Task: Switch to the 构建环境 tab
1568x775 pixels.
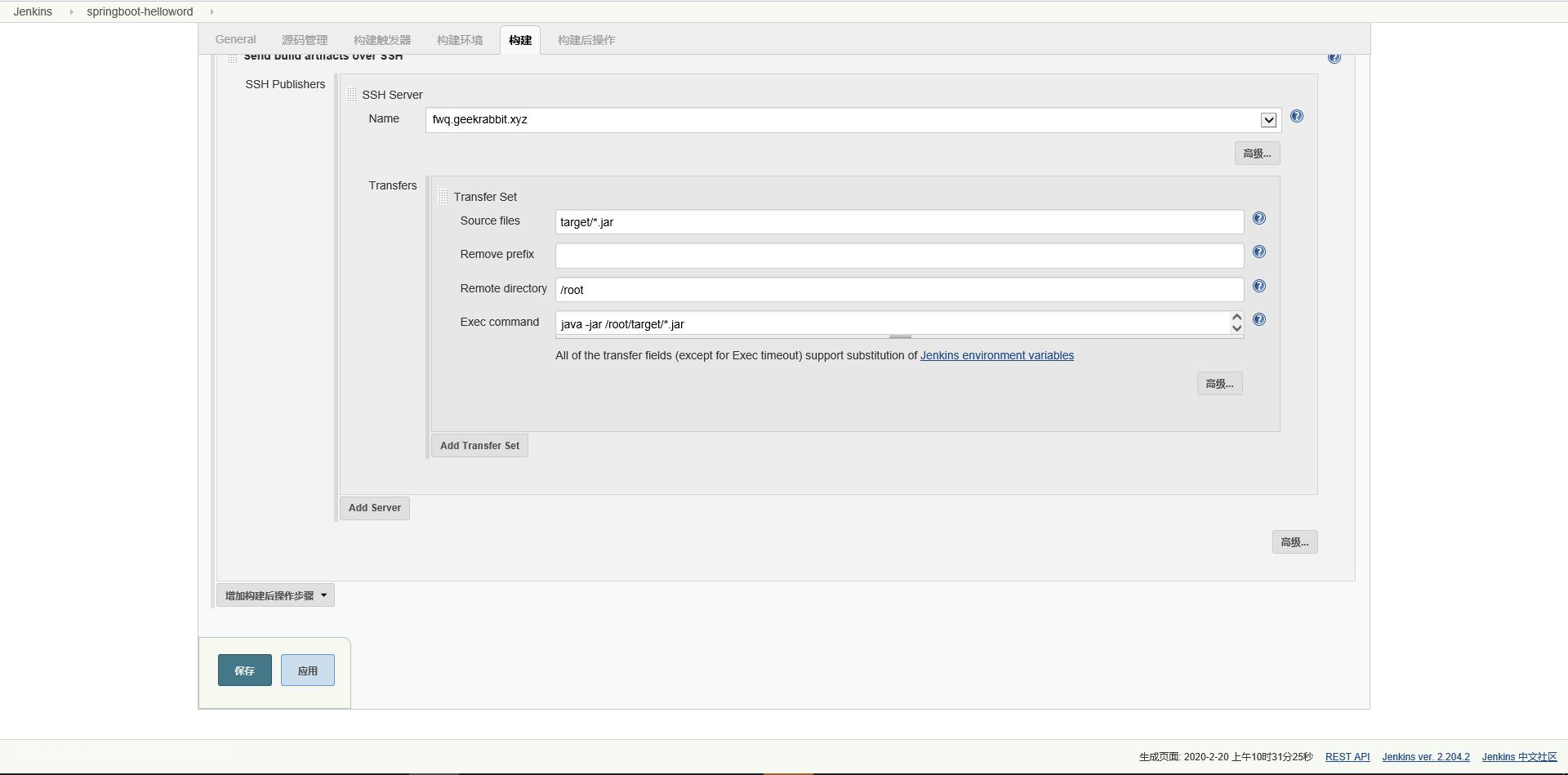Action: click(460, 40)
